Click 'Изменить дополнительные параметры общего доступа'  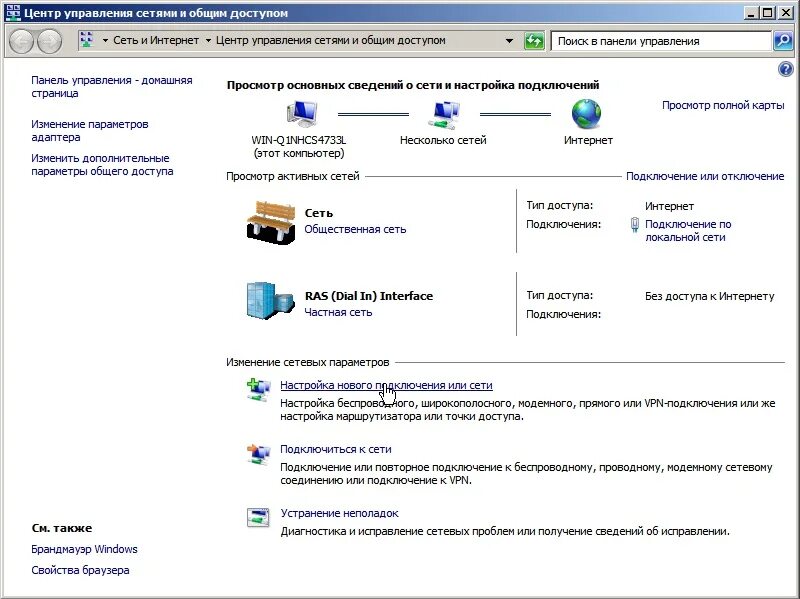tap(102, 165)
